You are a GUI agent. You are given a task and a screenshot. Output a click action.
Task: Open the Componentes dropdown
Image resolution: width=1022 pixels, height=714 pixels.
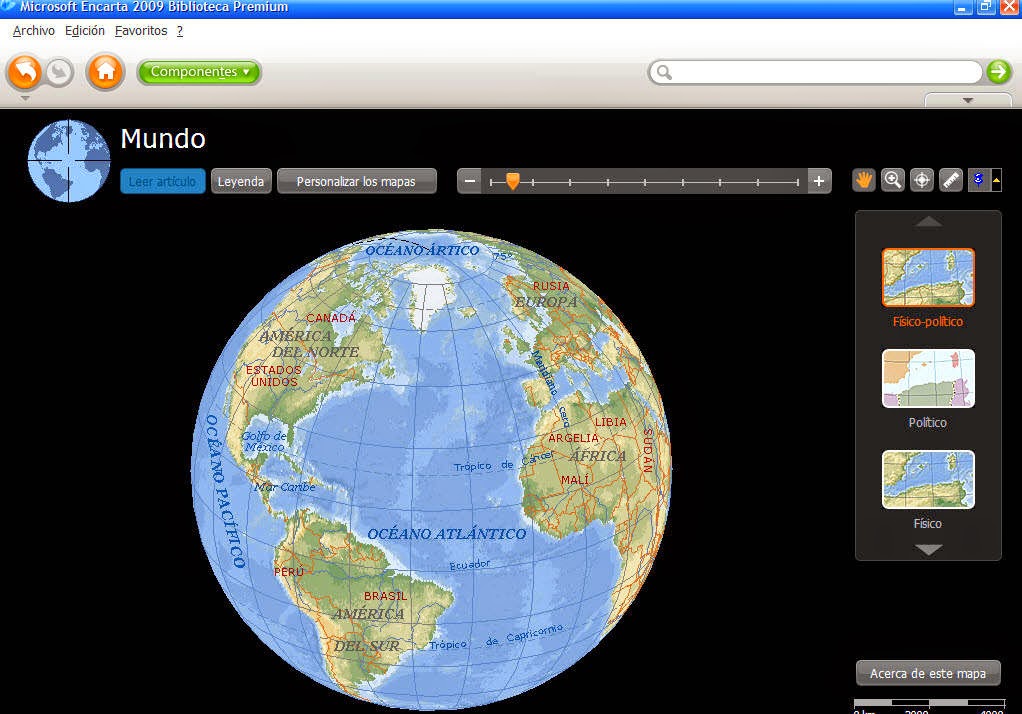pyautogui.click(x=199, y=72)
